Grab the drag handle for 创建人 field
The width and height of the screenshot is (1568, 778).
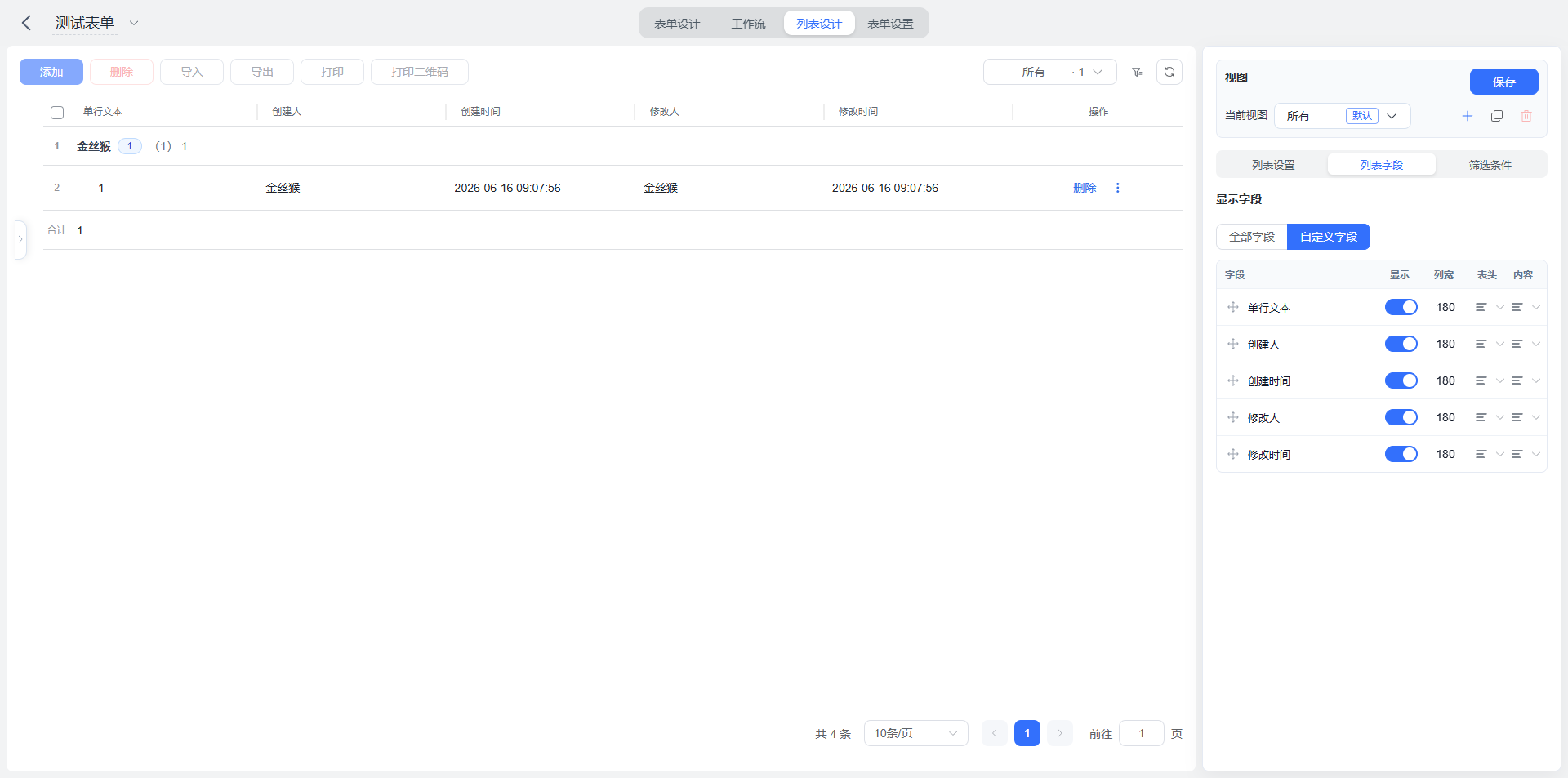[1233, 344]
